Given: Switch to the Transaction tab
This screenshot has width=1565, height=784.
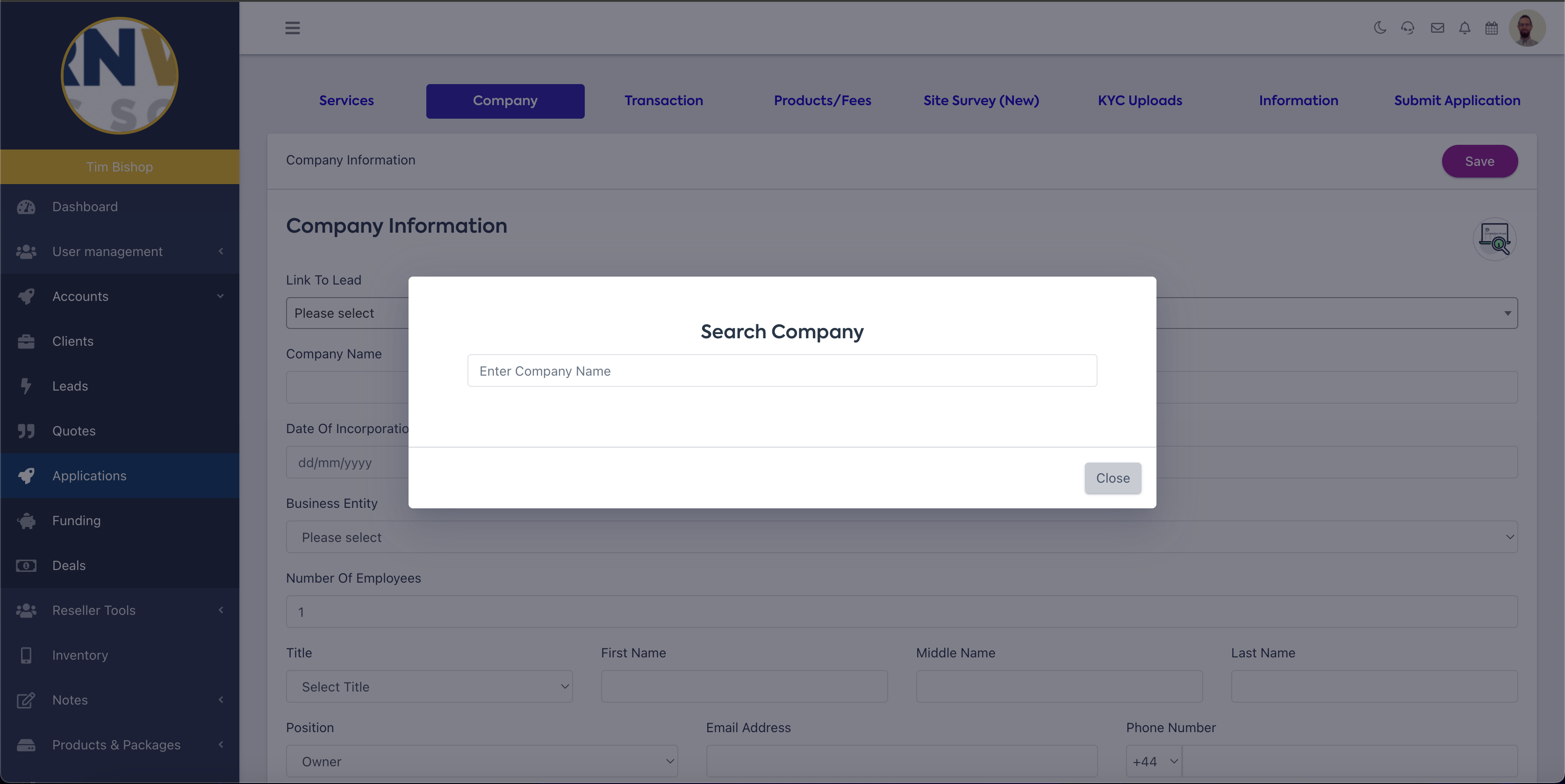Looking at the screenshot, I should tap(663, 101).
